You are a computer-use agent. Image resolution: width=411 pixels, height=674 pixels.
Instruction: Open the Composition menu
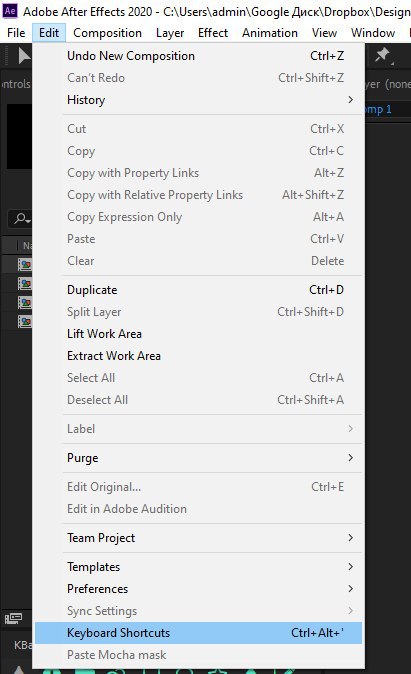[107, 33]
